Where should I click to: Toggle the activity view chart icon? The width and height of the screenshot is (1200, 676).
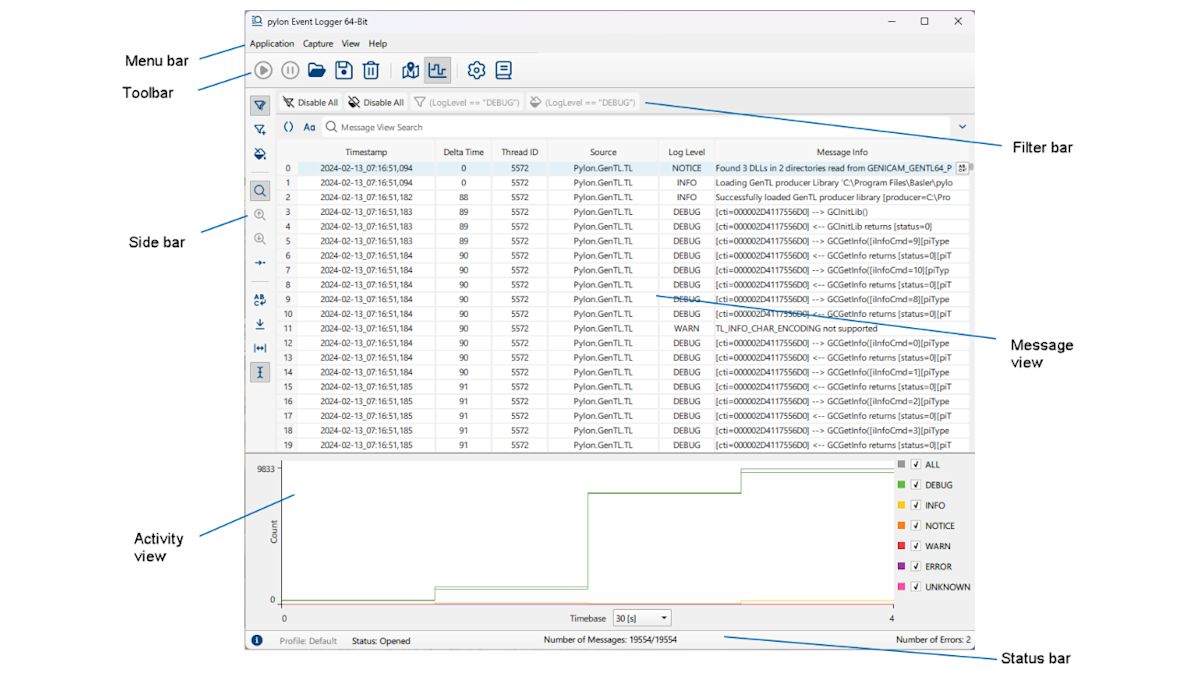[x=437, y=70]
